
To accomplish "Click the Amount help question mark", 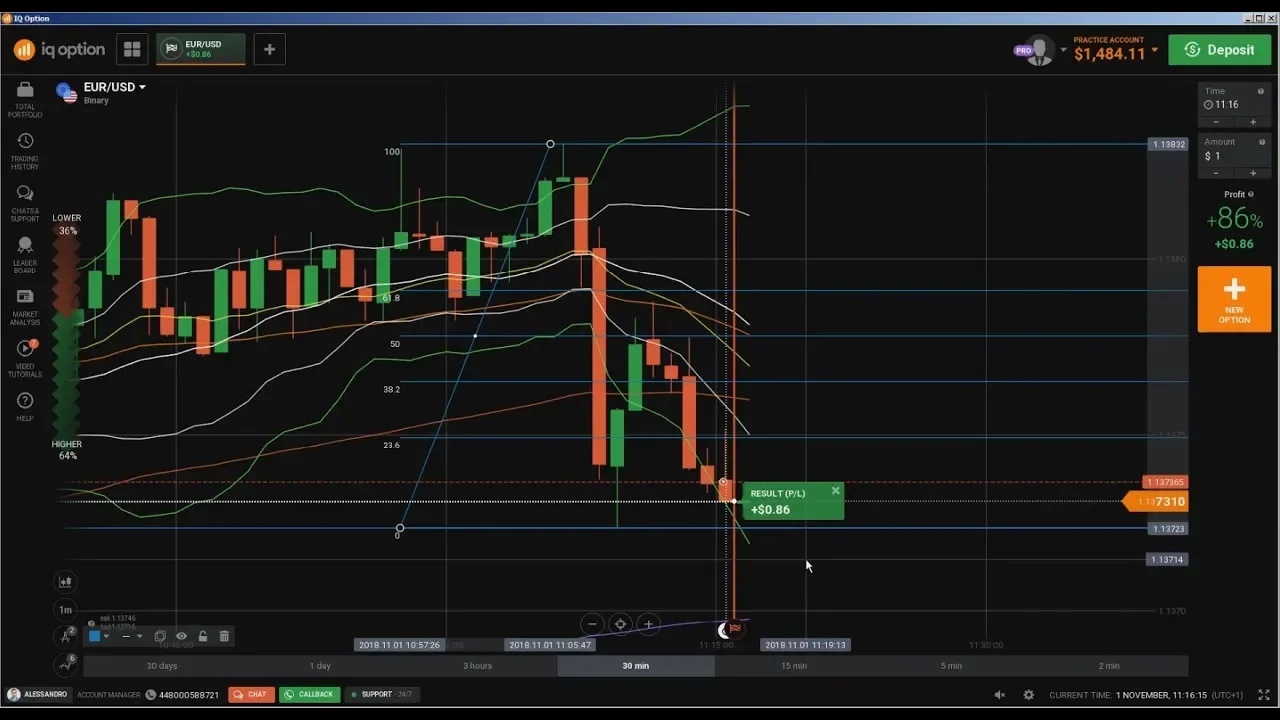I will 1261,142.
